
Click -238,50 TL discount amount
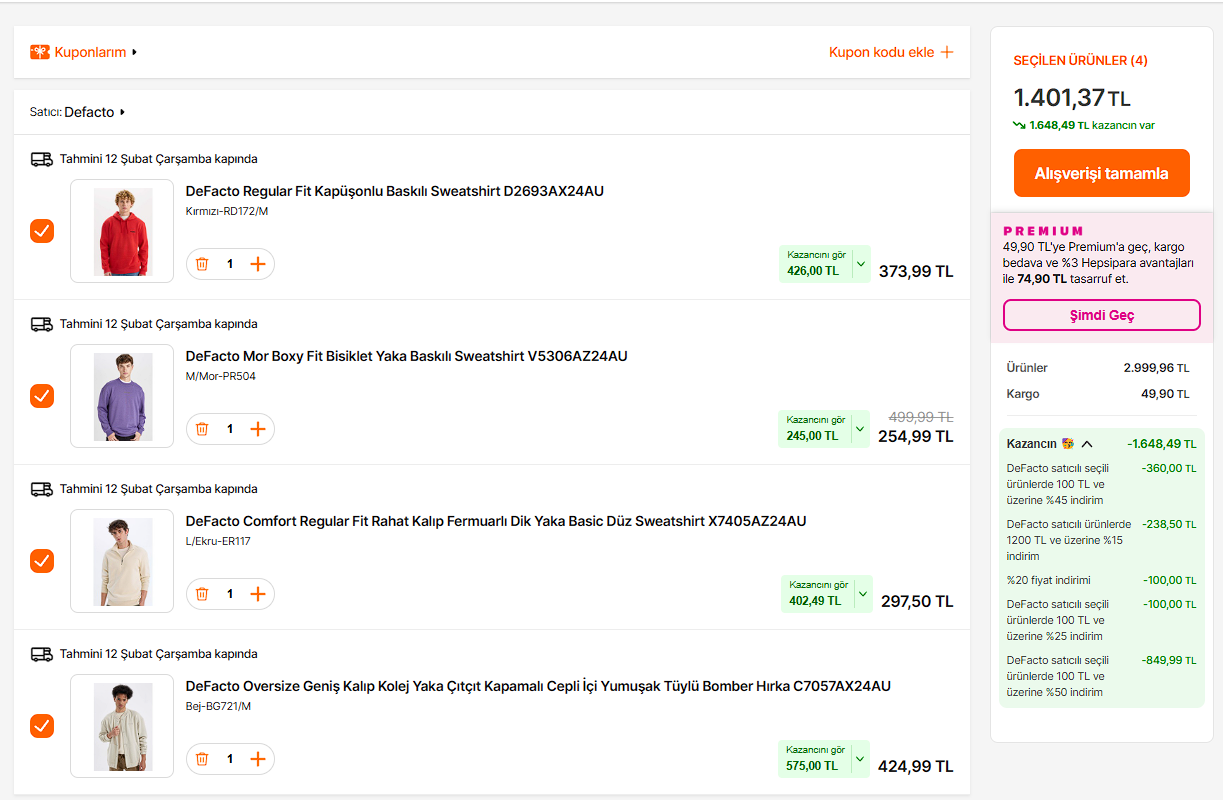(1168, 524)
